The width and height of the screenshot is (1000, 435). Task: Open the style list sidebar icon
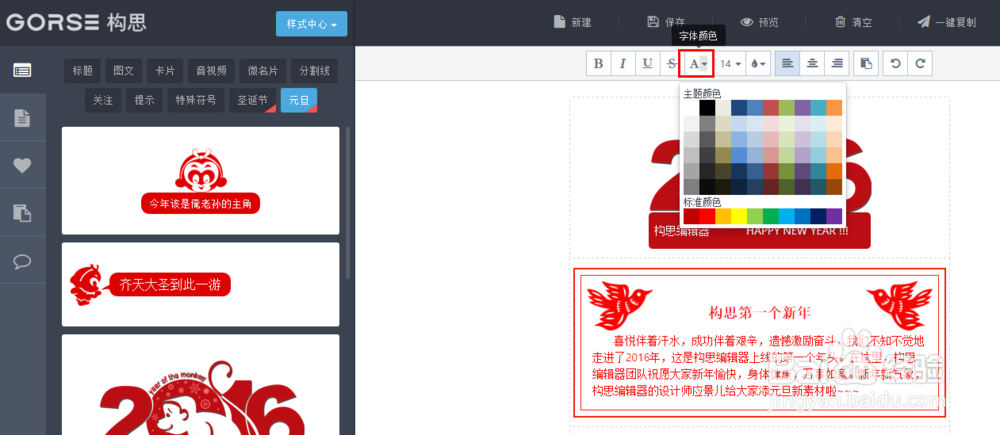coord(22,70)
